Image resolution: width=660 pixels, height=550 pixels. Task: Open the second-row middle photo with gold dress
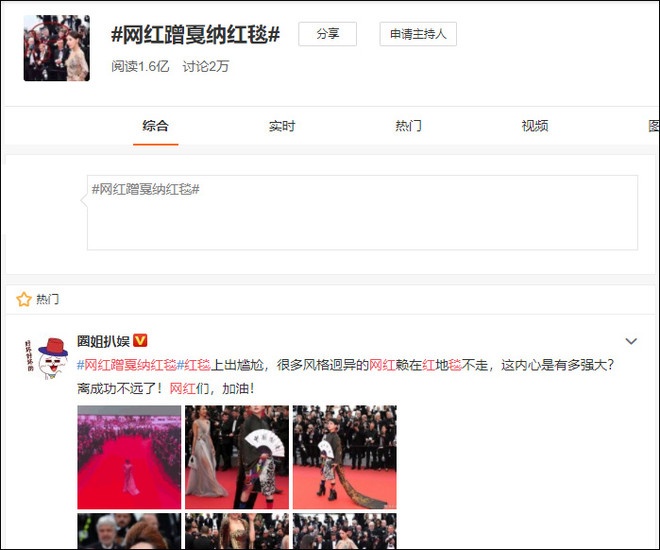tap(237, 531)
